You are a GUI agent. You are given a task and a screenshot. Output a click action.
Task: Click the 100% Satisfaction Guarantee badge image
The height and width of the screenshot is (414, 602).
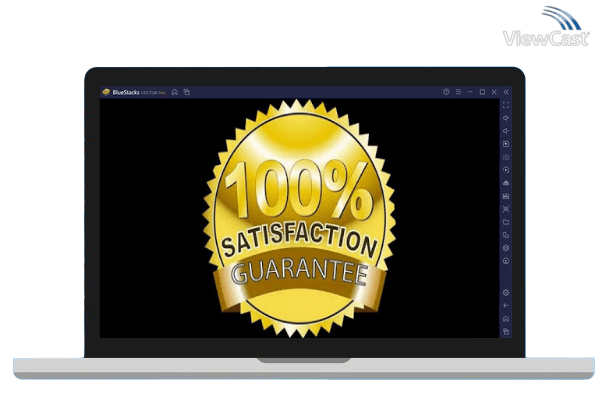point(299,218)
